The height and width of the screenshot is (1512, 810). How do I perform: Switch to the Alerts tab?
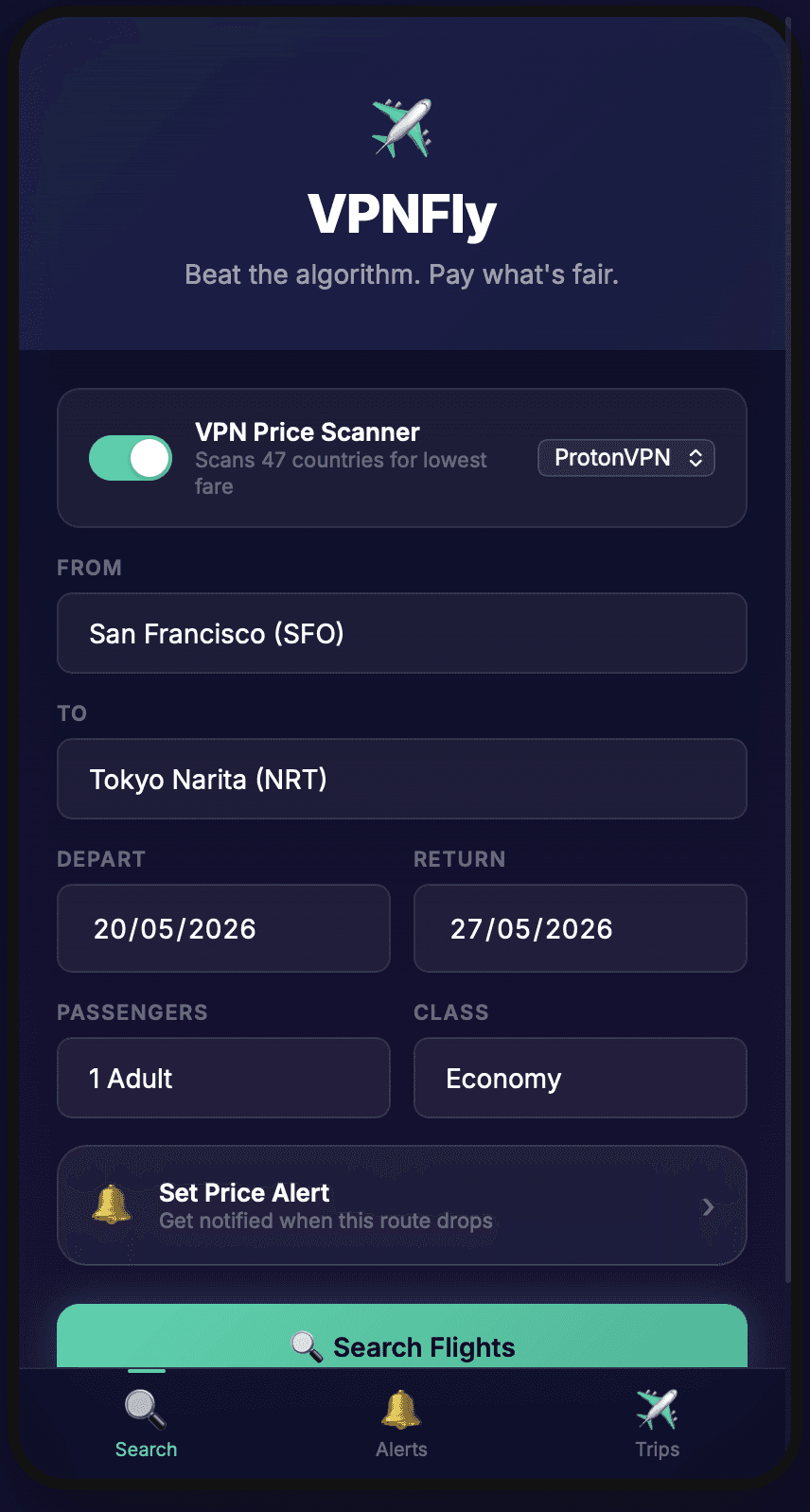[x=401, y=1424]
